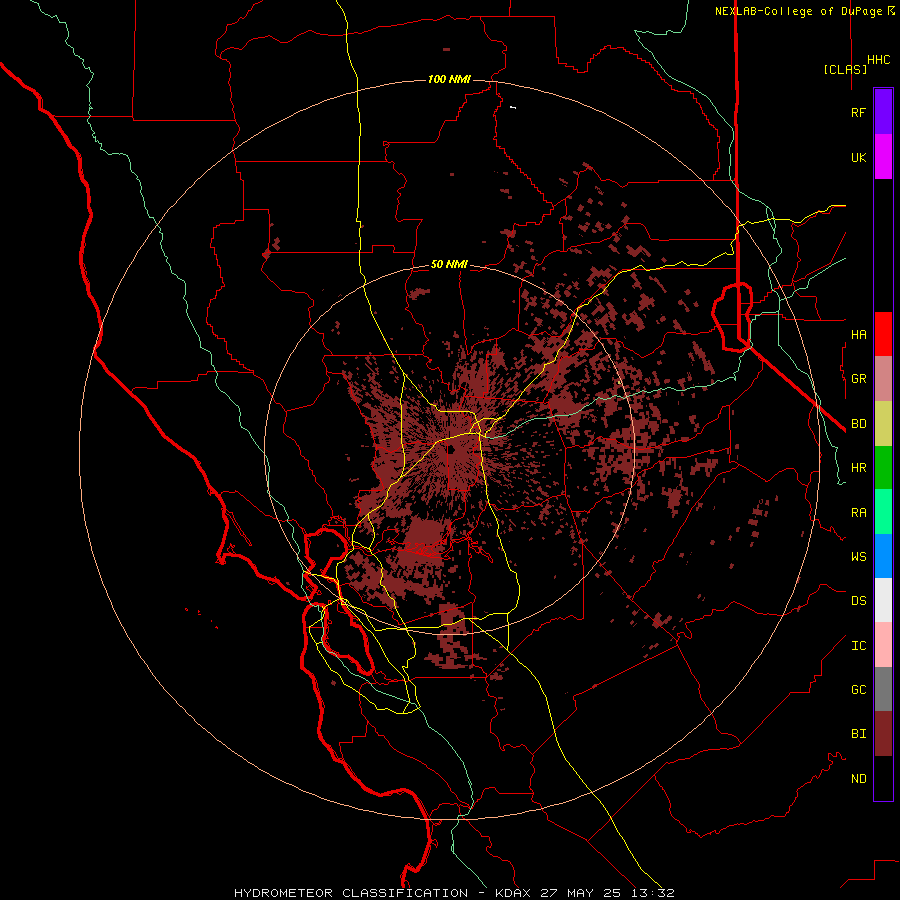Click the "[CLAS]" legend heading
900x900 pixels.
pos(845,69)
